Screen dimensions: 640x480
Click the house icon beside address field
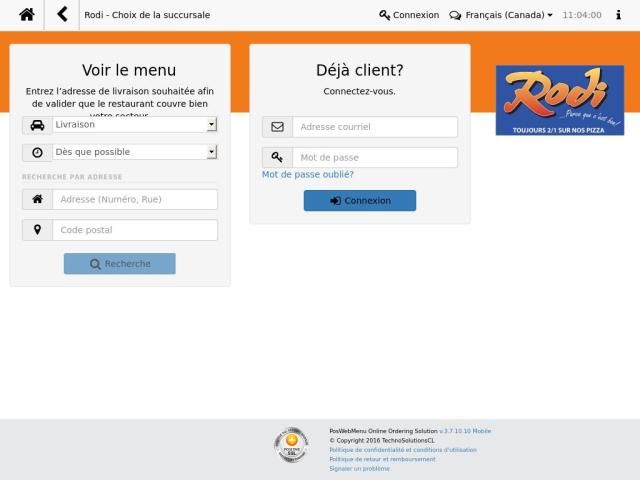pos(37,200)
